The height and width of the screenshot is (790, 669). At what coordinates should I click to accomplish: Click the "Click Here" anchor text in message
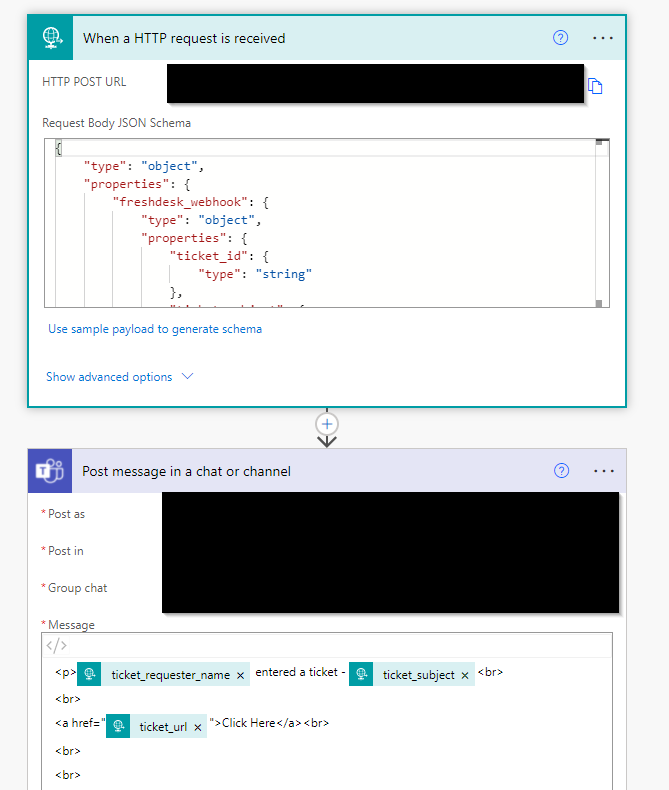[x=249, y=723]
